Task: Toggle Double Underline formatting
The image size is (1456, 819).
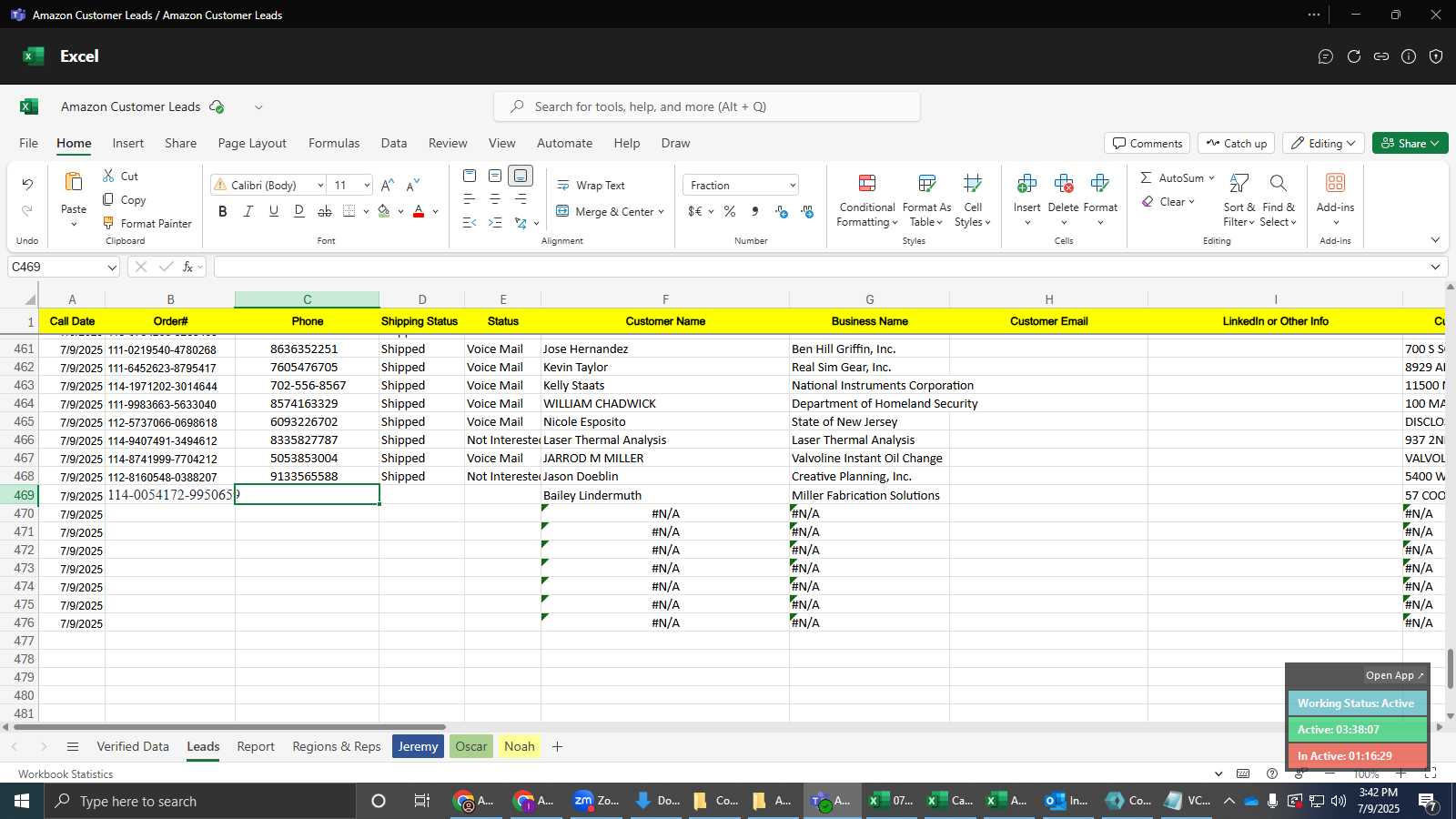Action: click(x=299, y=211)
